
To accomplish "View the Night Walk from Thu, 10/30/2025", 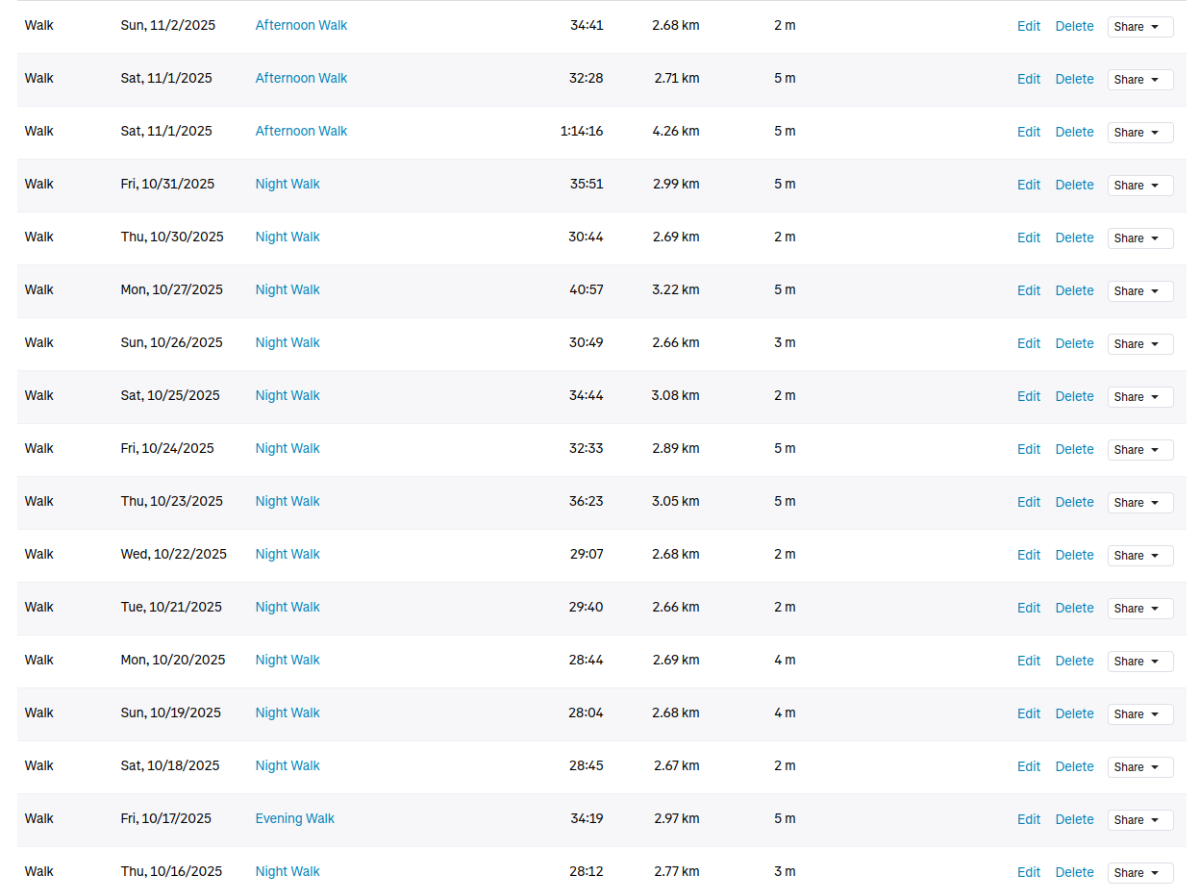I will click(x=287, y=237).
